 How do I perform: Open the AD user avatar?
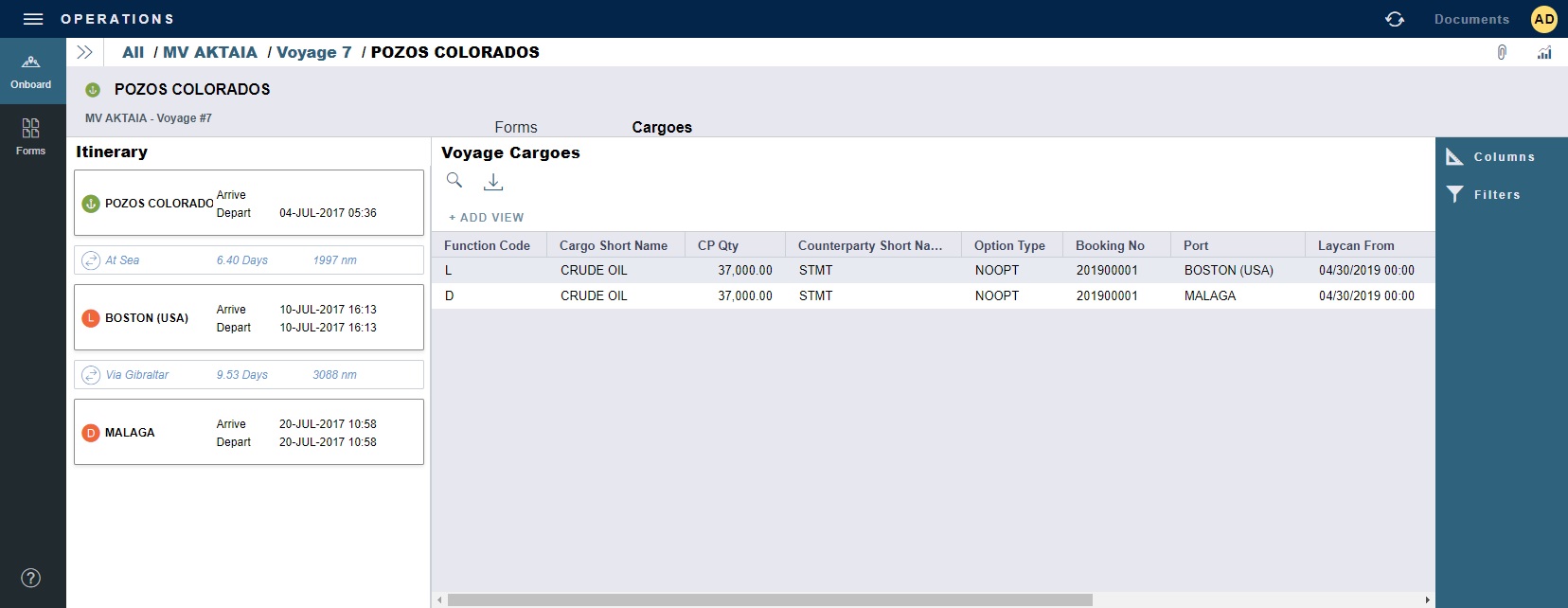(1543, 19)
